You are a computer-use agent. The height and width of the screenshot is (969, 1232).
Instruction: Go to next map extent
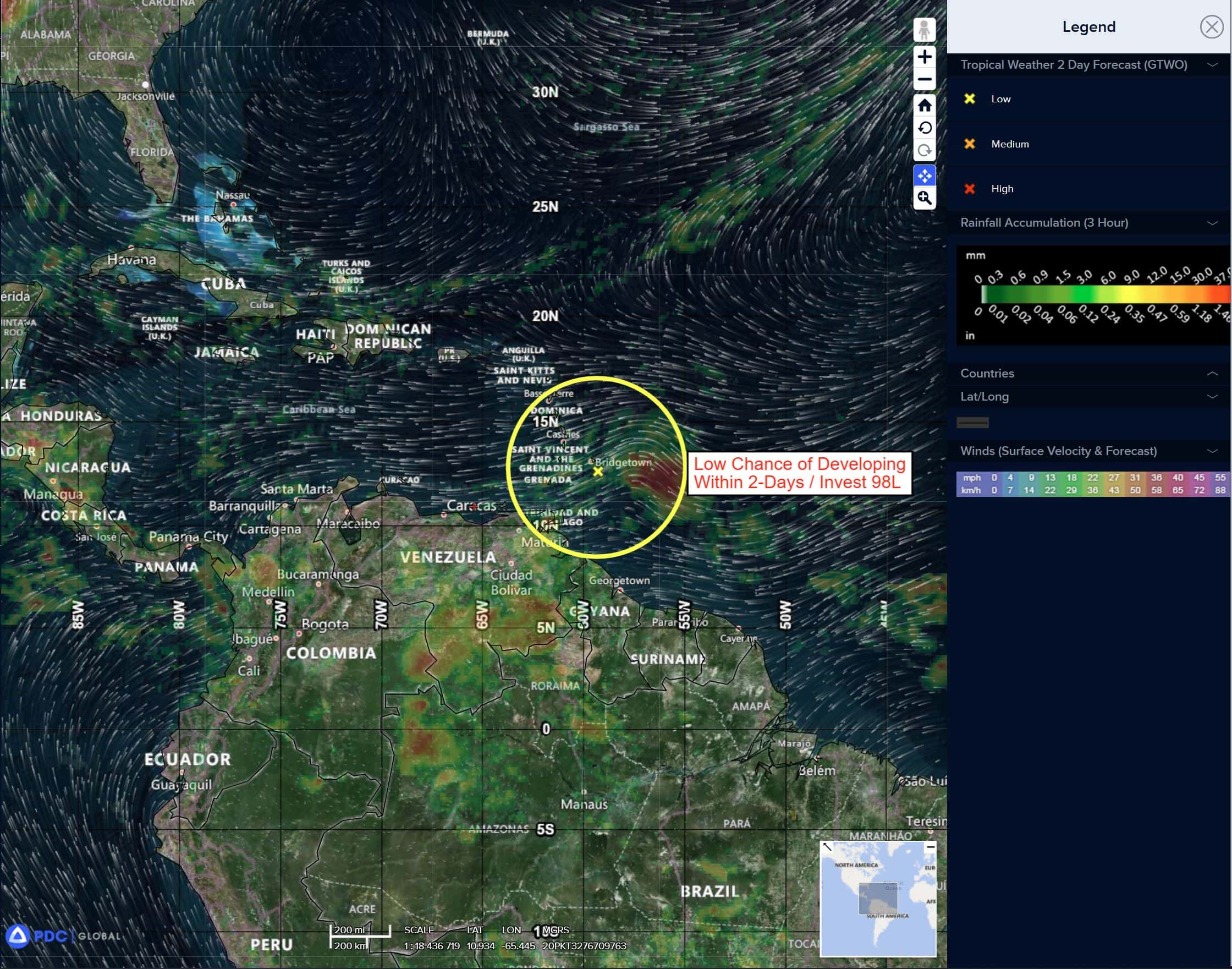click(x=924, y=150)
